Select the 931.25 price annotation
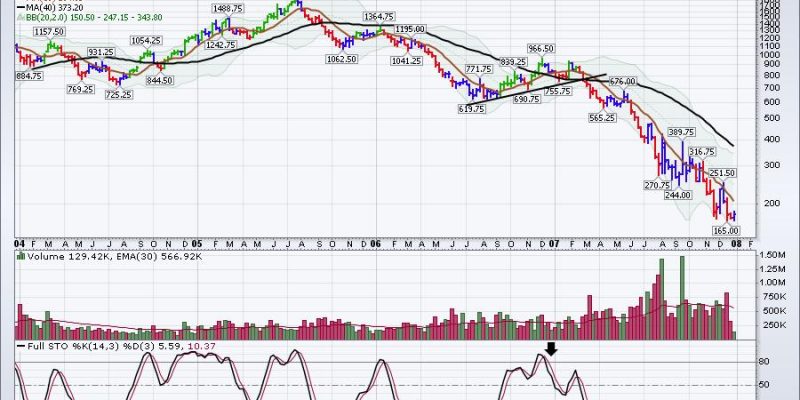This screenshot has width=800, height=400. point(101,52)
